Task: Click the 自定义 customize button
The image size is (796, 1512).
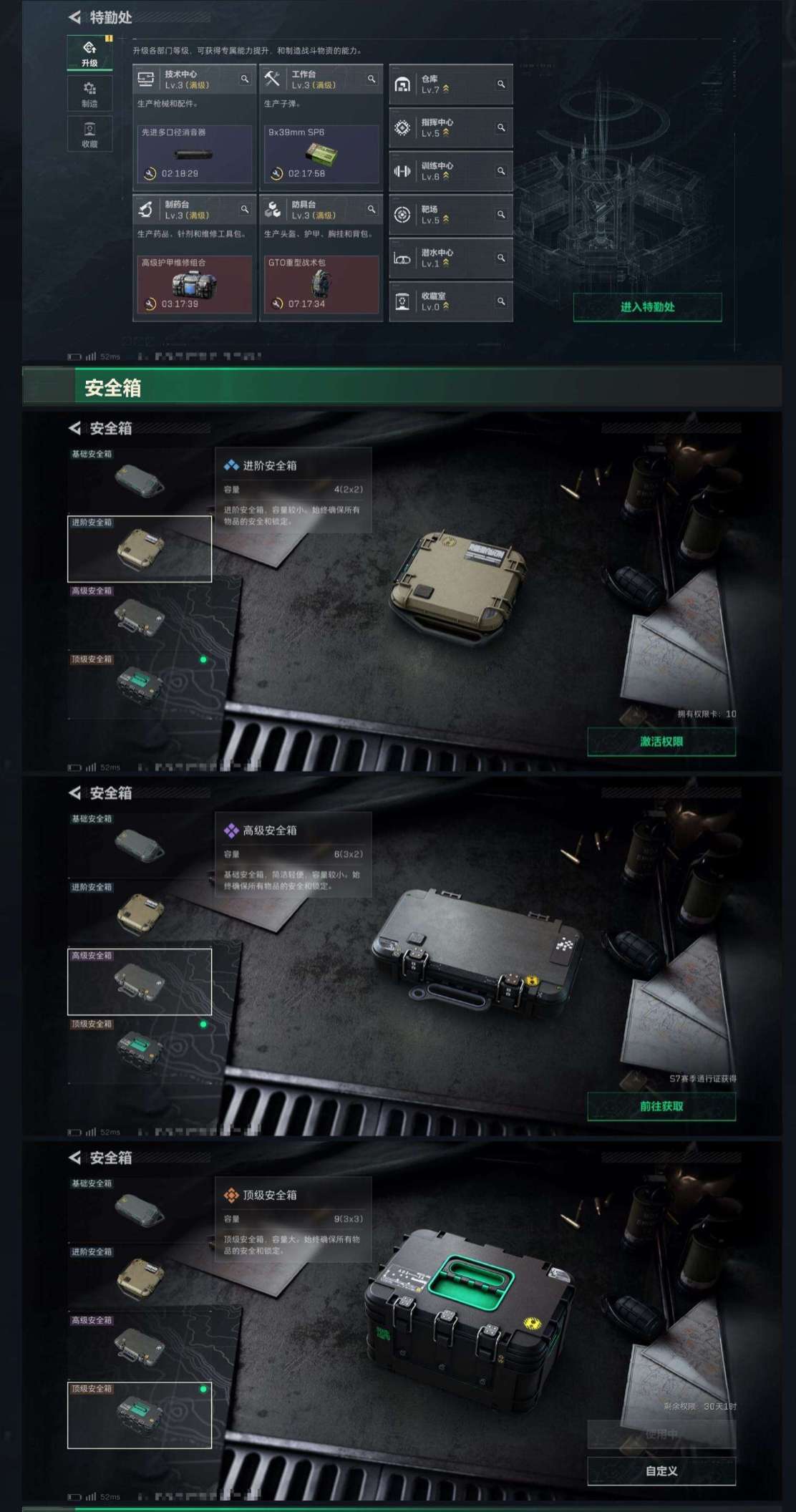Action: click(661, 1470)
